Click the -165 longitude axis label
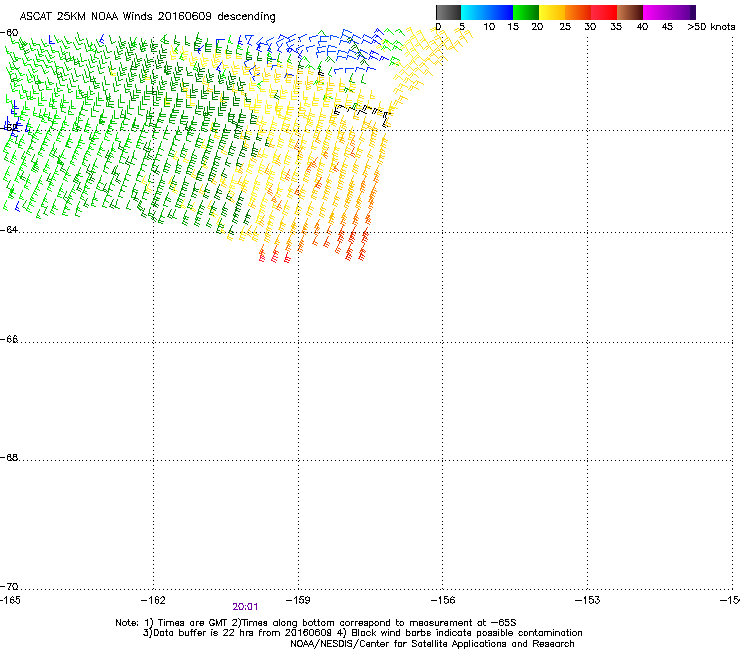 (x=10, y=600)
